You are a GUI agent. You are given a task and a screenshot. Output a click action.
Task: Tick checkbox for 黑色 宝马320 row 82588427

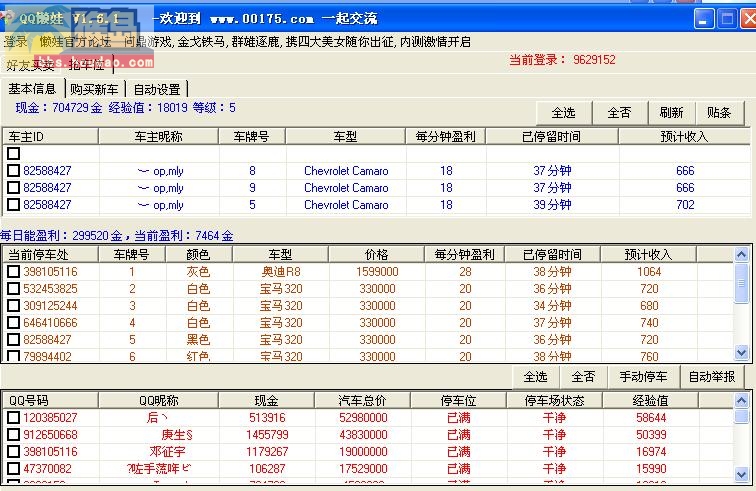14,340
